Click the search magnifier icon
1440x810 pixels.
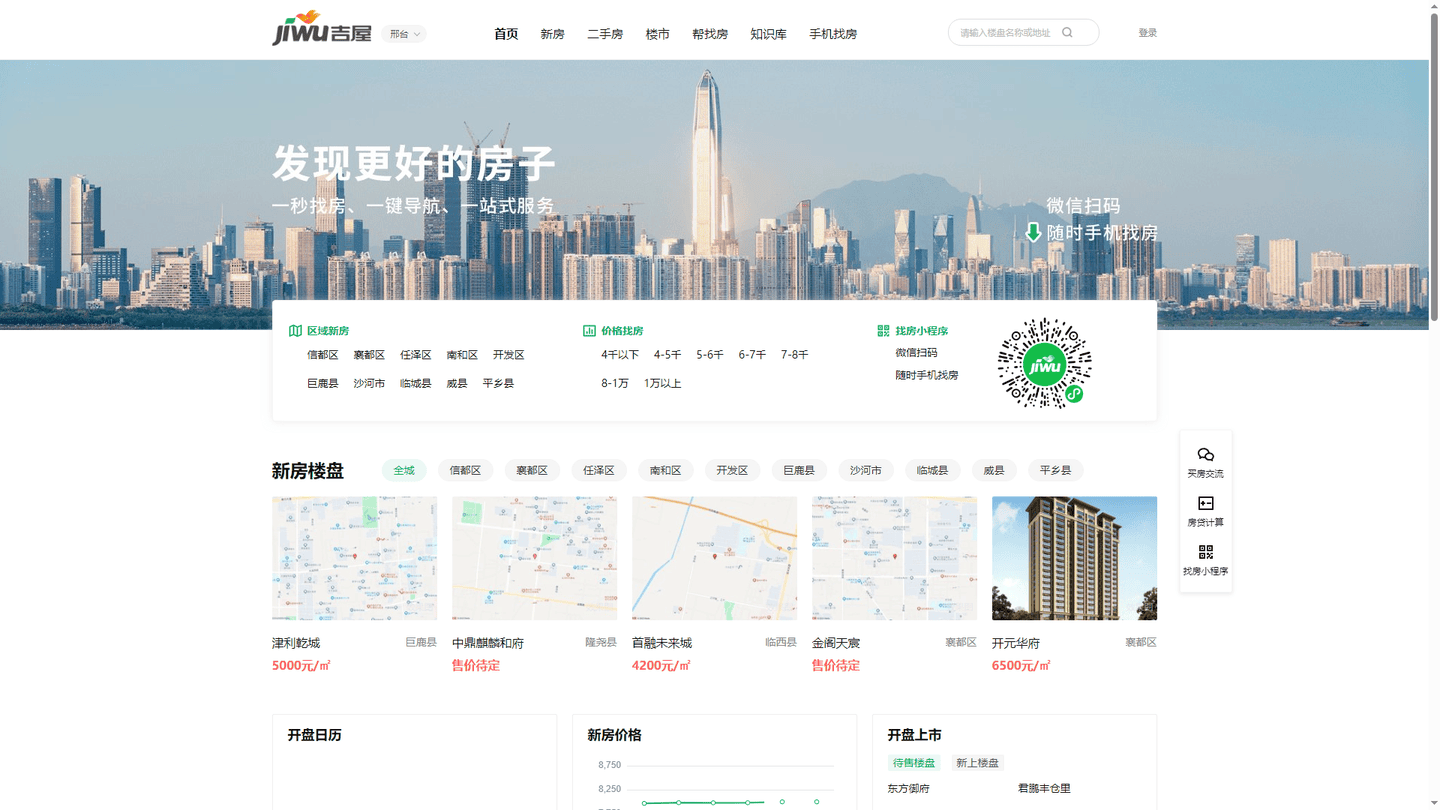coord(1067,33)
